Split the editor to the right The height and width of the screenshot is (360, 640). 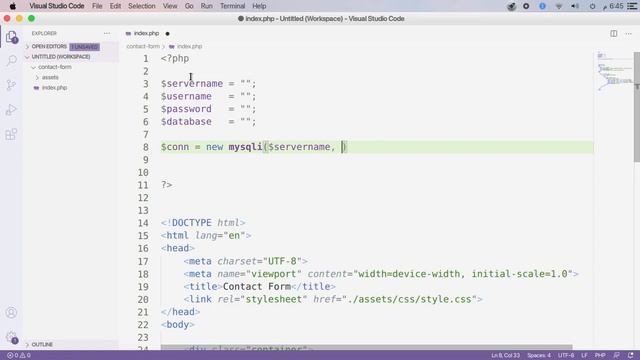click(613, 33)
